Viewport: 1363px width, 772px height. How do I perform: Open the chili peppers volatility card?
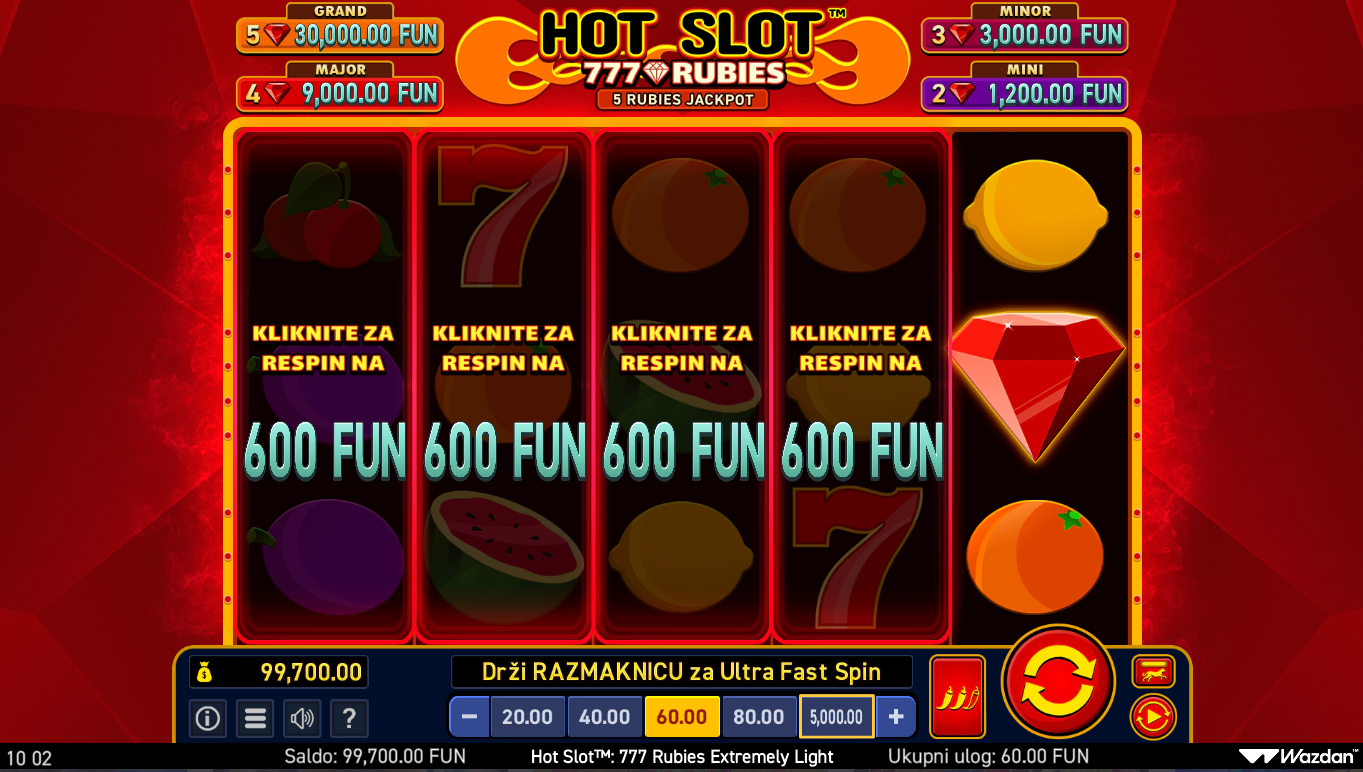pos(957,696)
